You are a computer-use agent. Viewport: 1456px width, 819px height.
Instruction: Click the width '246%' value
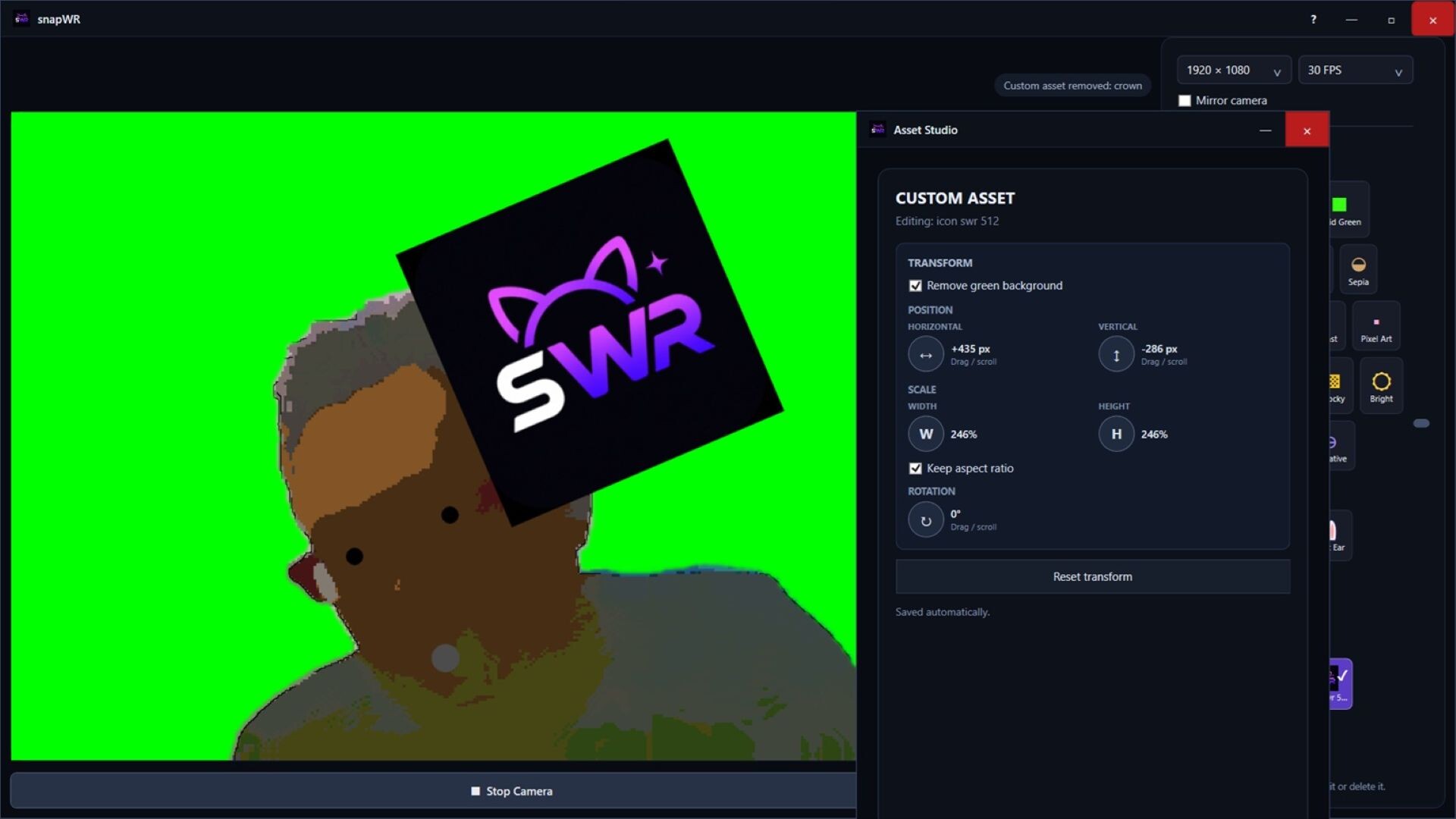click(x=963, y=435)
